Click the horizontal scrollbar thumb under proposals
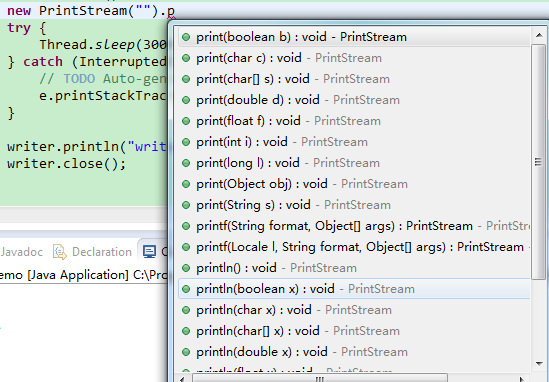Image resolution: width=549 pixels, height=382 pixels. 320,379
